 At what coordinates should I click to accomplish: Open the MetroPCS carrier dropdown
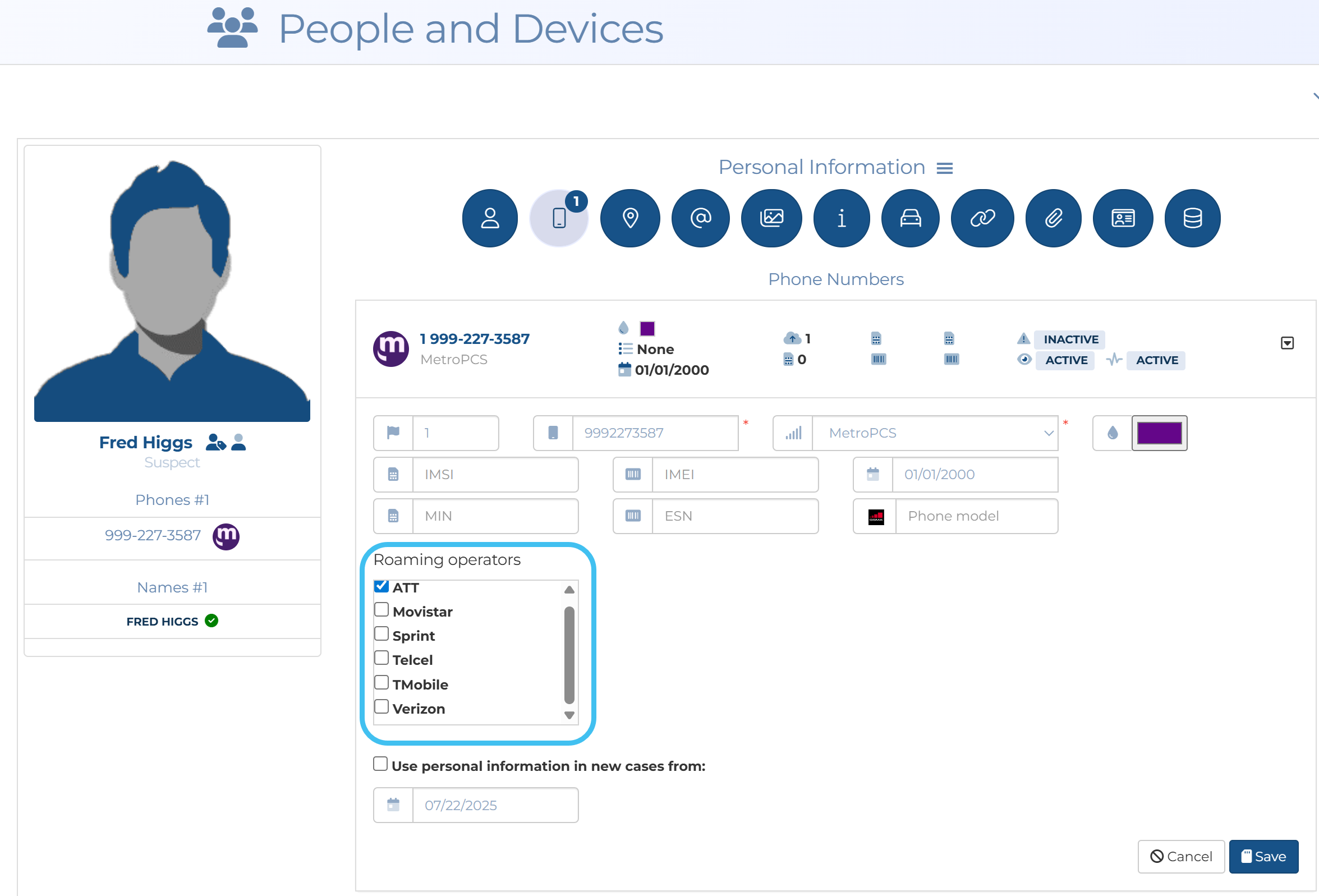pyautogui.click(x=935, y=433)
